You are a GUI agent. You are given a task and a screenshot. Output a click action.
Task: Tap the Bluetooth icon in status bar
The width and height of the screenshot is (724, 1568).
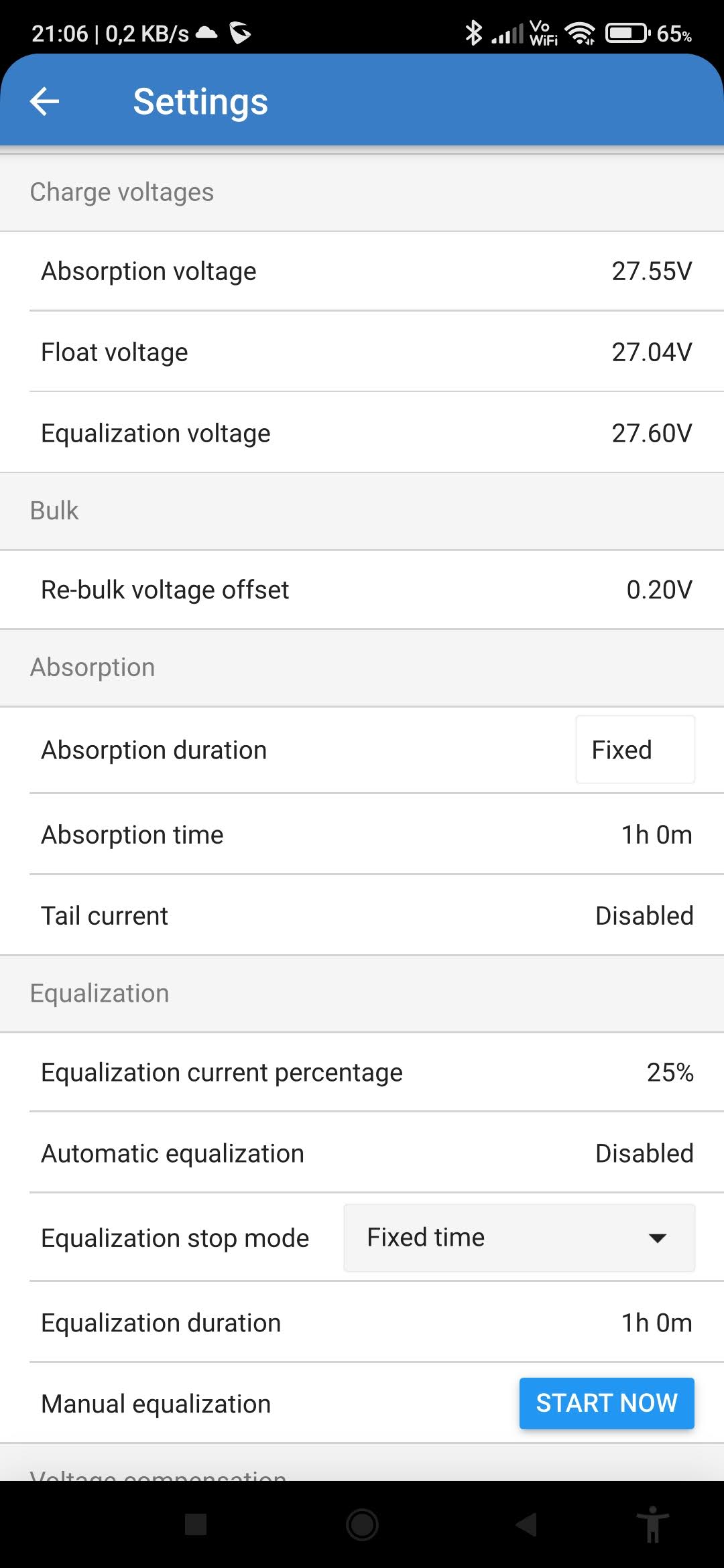click(474, 32)
